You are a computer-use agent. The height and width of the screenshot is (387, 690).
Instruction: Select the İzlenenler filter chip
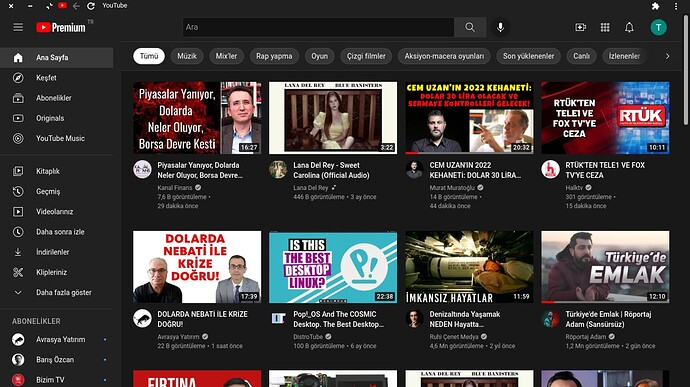click(x=624, y=56)
